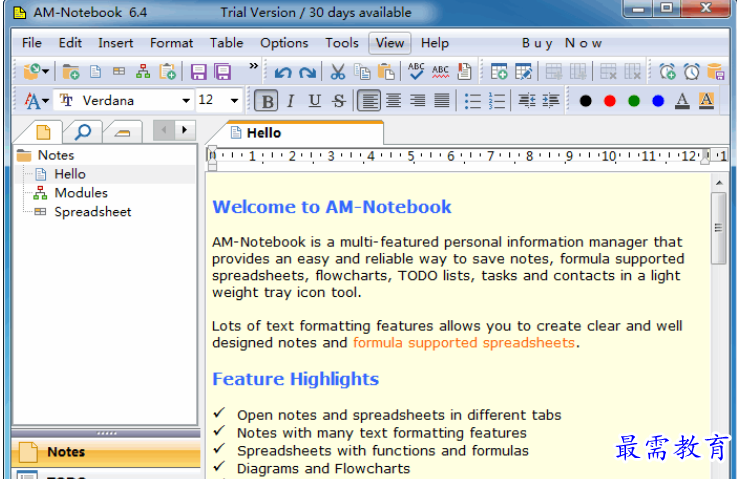Click the Undo arrow icon
The image size is (737, 479).
coord(283,72)
